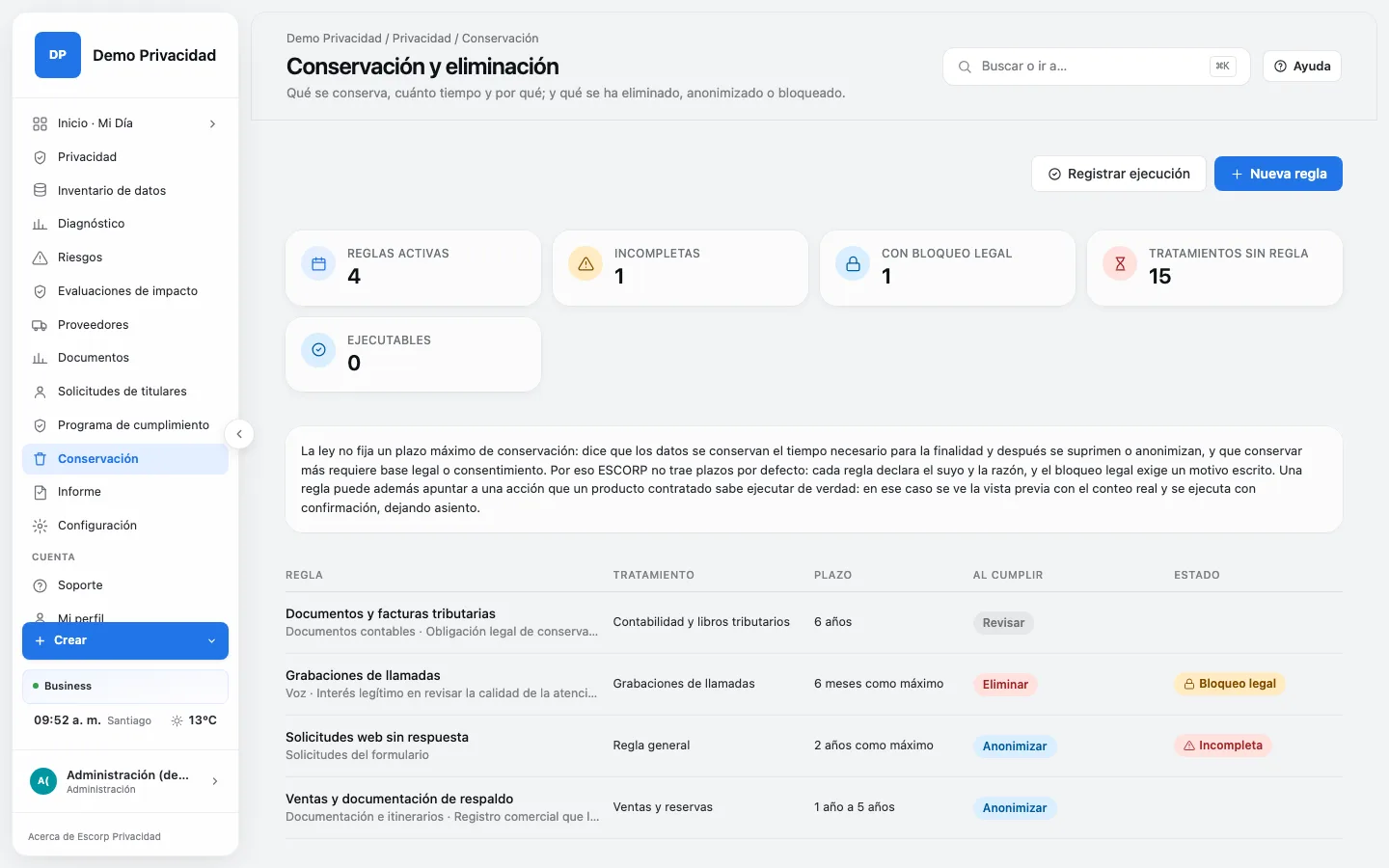Click the Riesgos warning triangle icon
Screen dimensions: 1389x868
[x=40, y=258]
